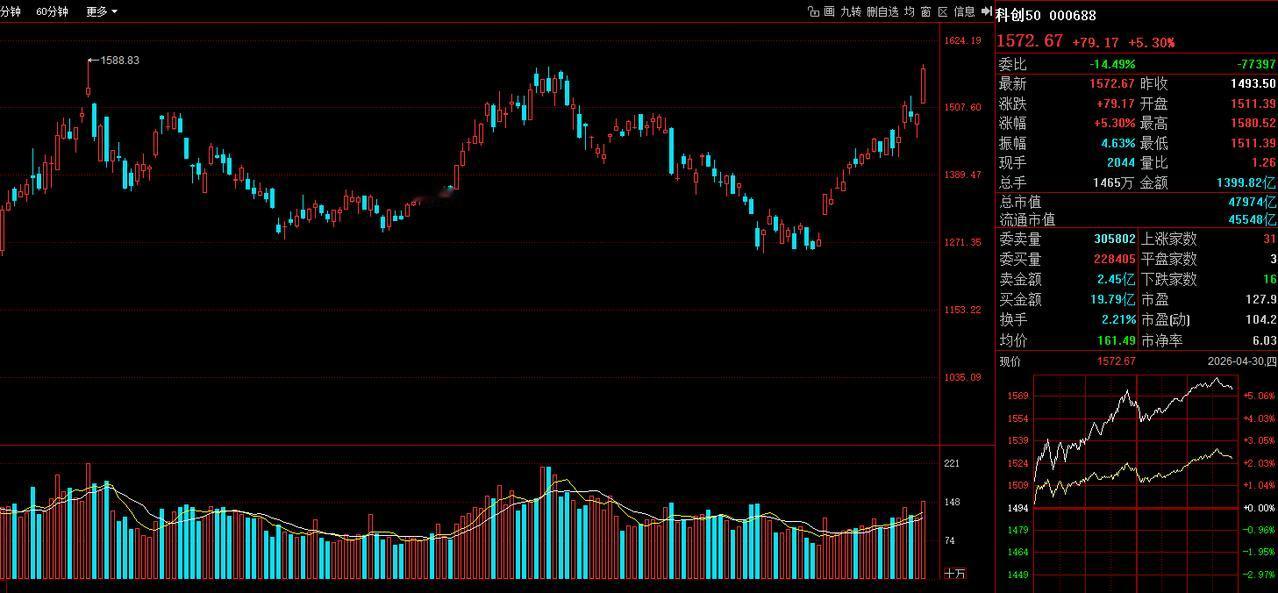The height and width of the screenshot is (593, 1278).
Task: Click the 换手 value 2.21%
Action: pyautogui.click(x=1118, y=320)
